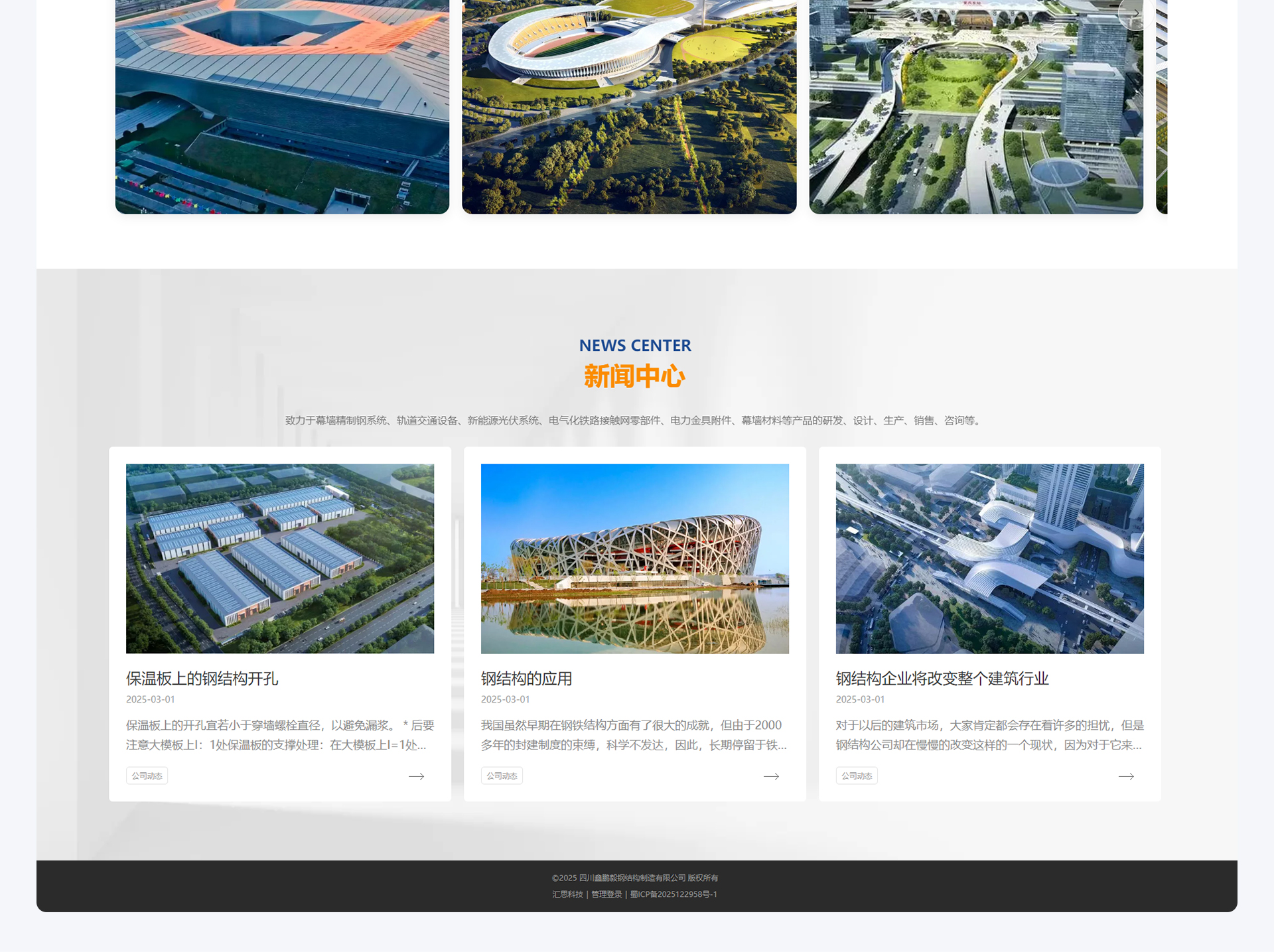Open the oval stadium aerial project image
The height and width of the screenshot is (952, 1274).
click(629, 107)
